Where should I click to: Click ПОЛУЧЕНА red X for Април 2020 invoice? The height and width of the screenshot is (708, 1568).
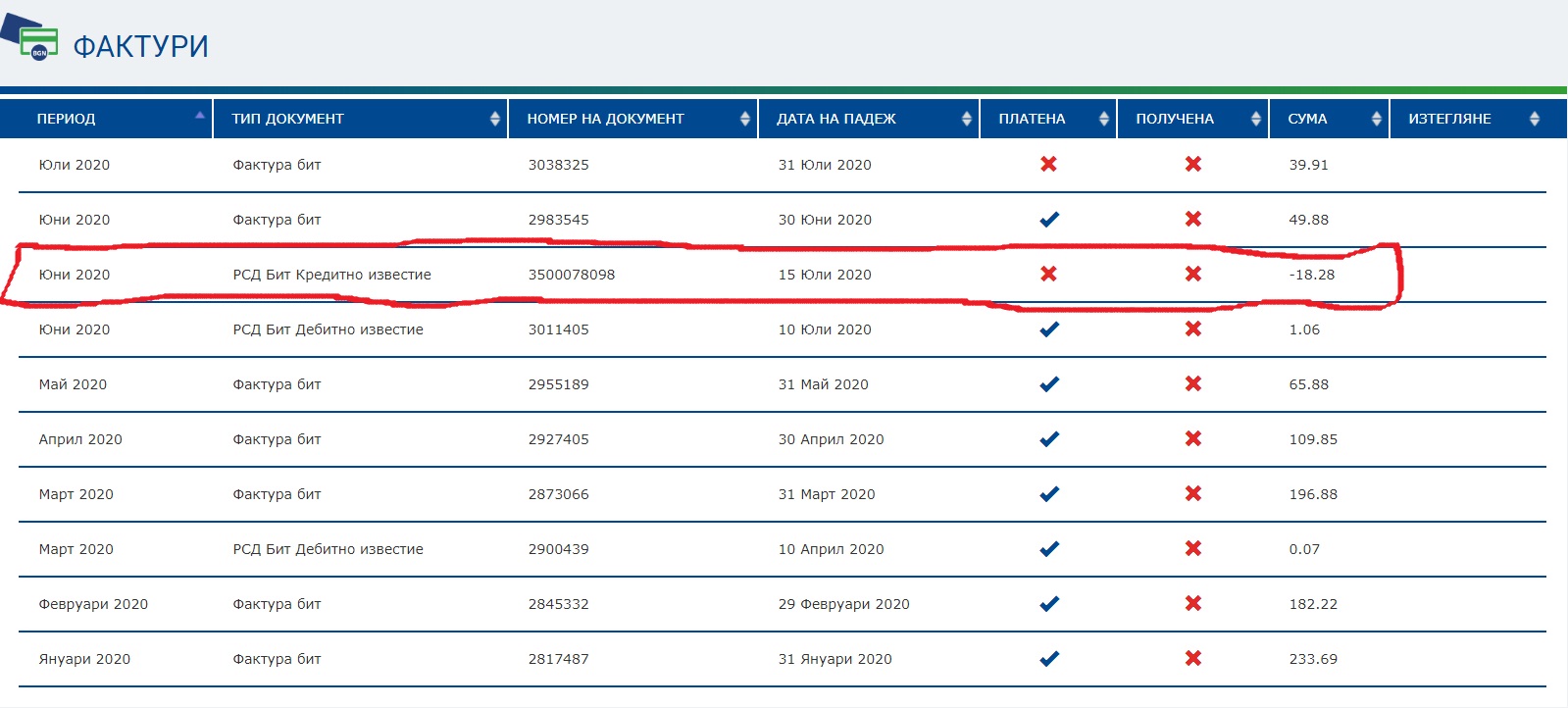[1192, 438]
